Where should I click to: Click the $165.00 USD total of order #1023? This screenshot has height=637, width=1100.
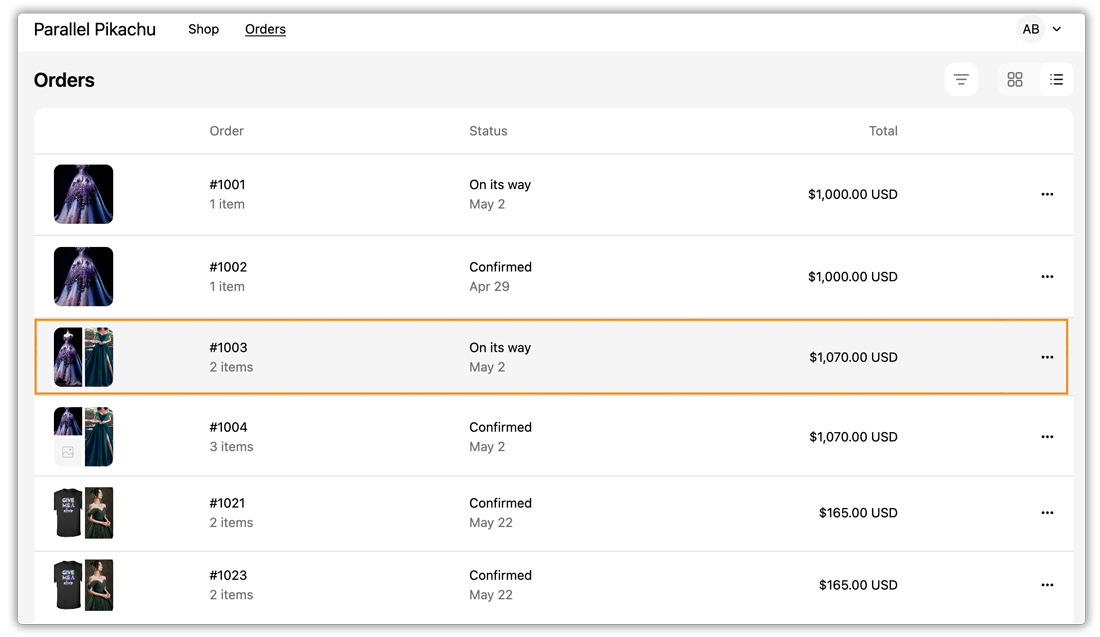tap(858, 585)
